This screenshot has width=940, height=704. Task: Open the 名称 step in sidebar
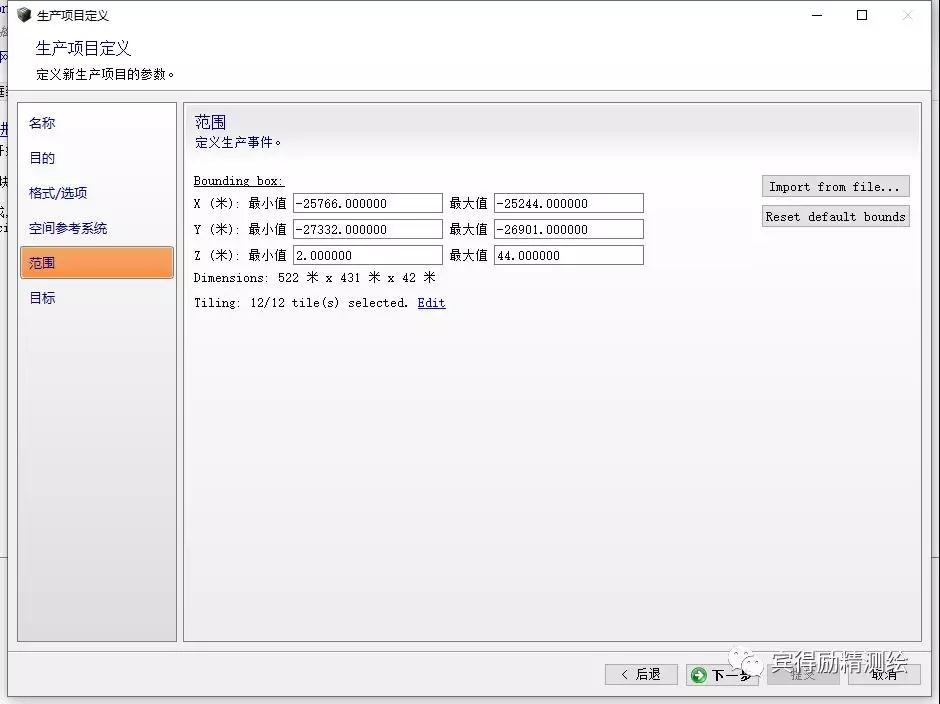[42, 123]
